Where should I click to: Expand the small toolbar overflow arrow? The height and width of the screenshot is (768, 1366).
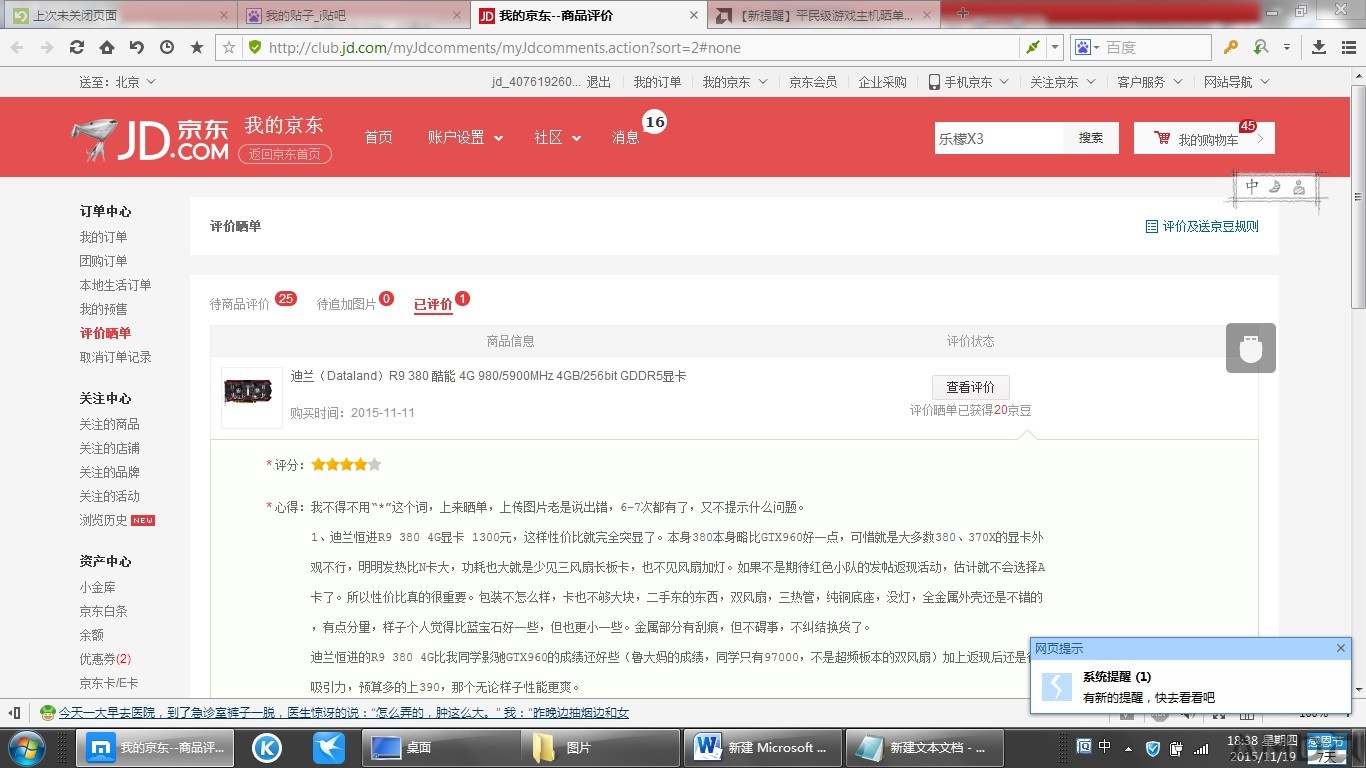click(x=1287, y=47)
